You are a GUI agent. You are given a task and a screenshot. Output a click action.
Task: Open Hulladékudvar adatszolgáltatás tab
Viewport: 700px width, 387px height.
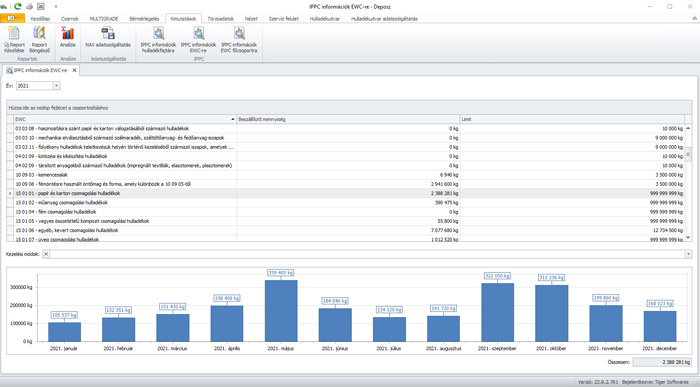pos(384,19)
